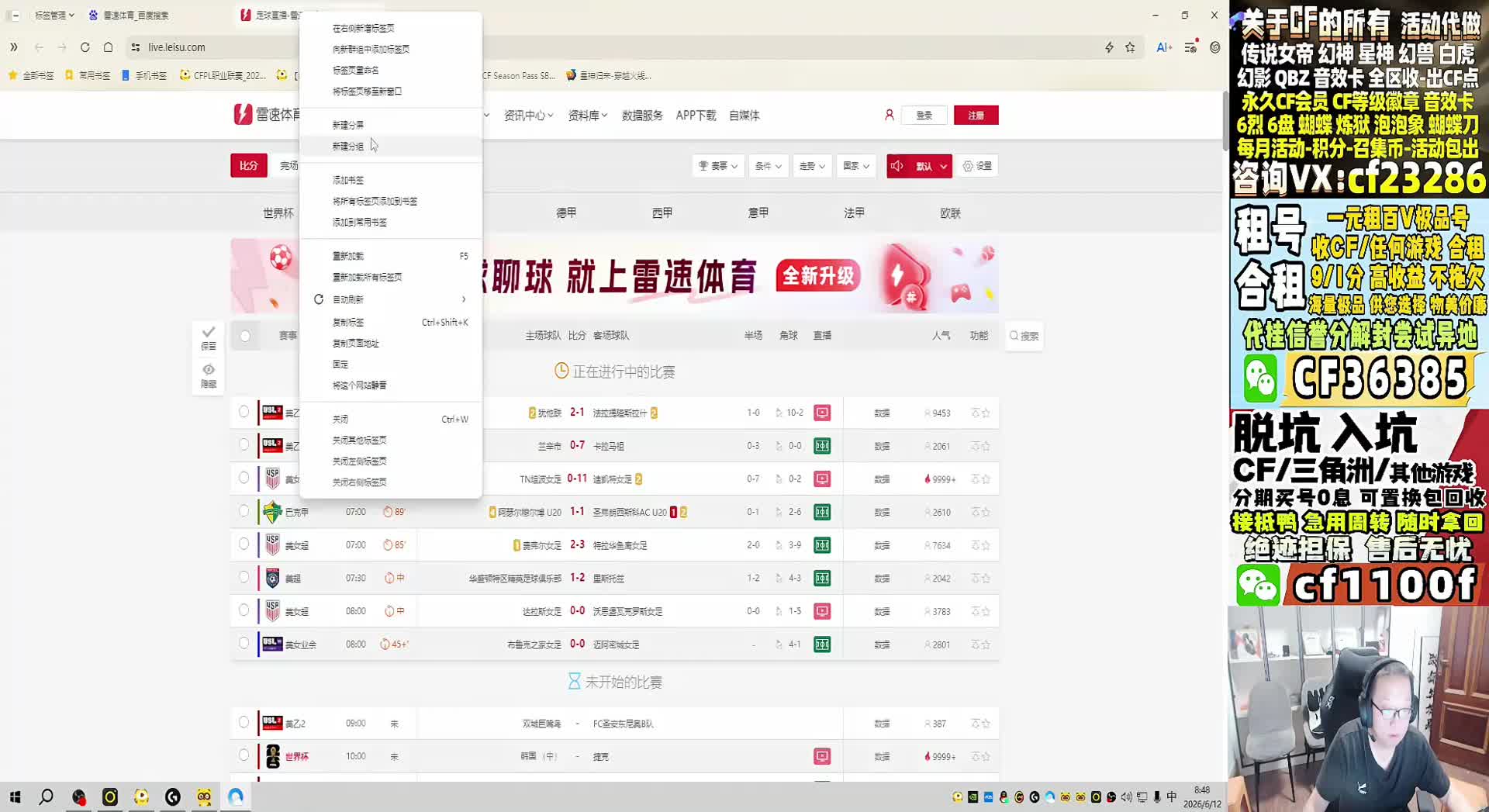Image resolution: width=1489 pixels, height=812 pixels.
Task: Select the circle checkbox in the 世界杯 10:00 row
Action: 244,755
